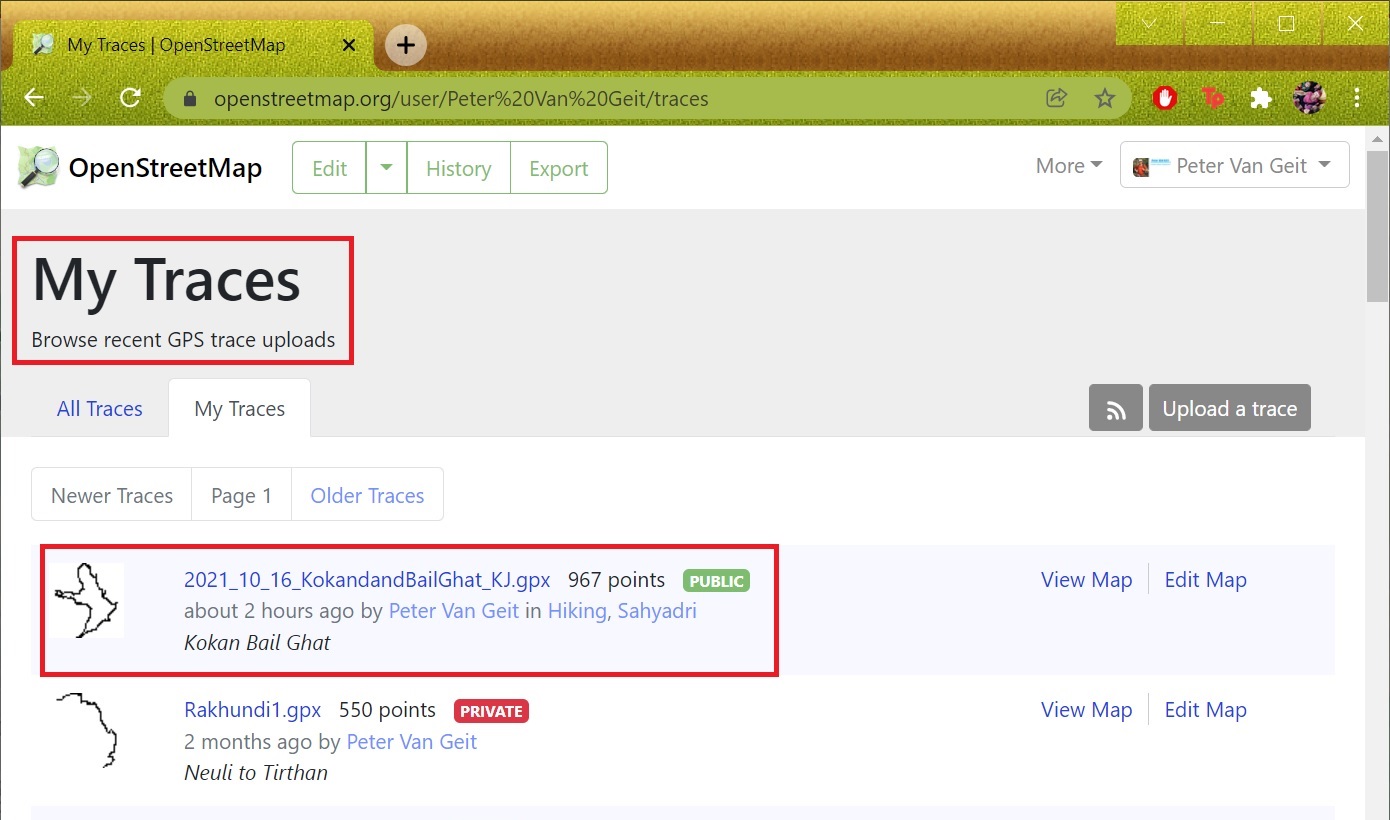Go back with the browser back arrow
The height and width of the screenshot is (820, 1390).
pyautogui.click(x=34, y=98)
